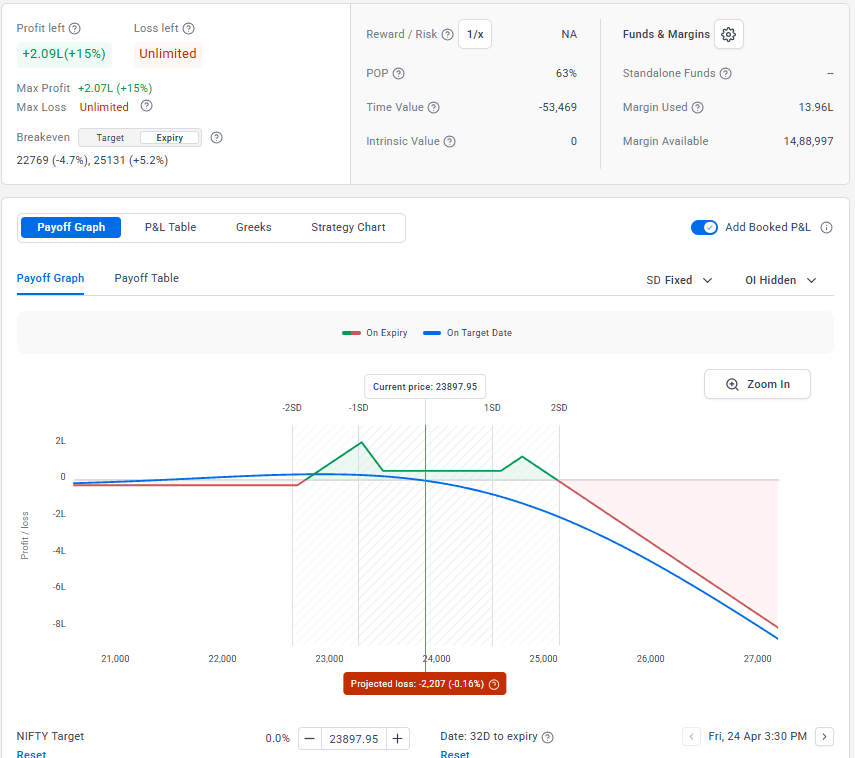Click help icon in Projected loss badge

pos(494,684)
